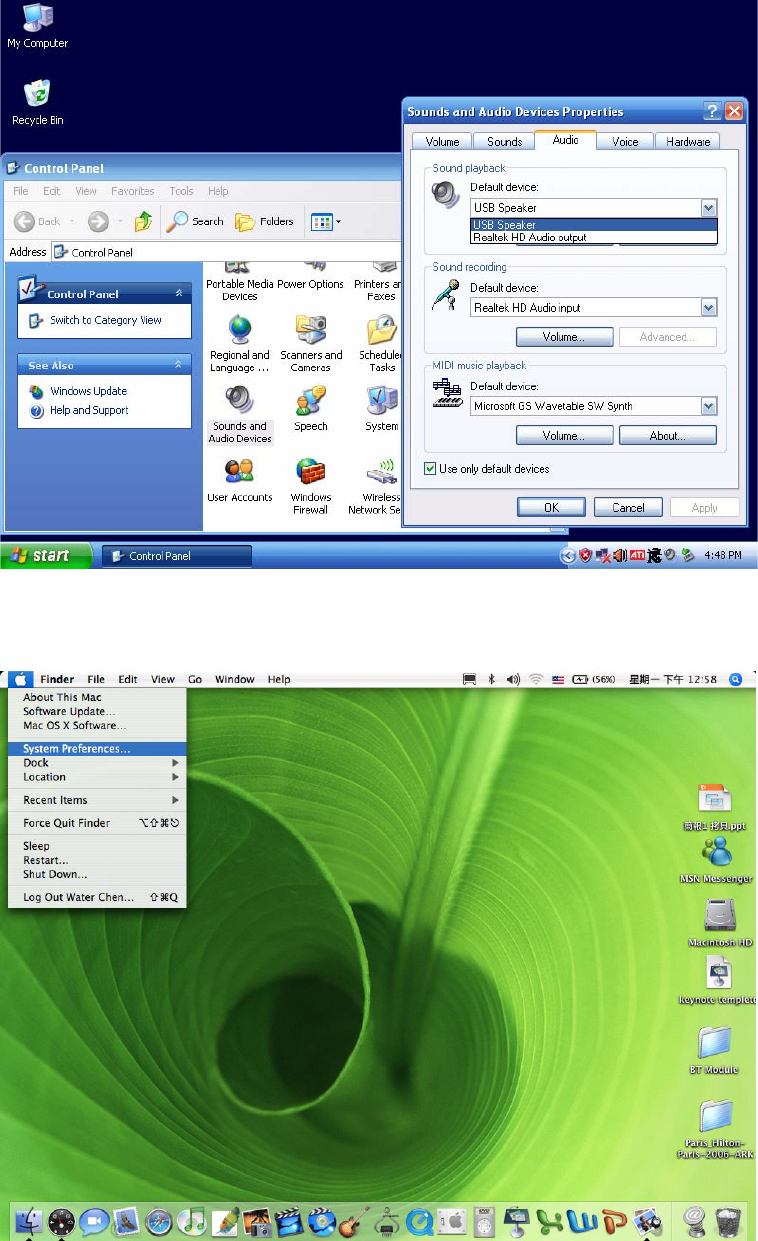Collapse the See Also side pane
Image resolution: width=758 pixels, height=1241 pixels.
(x=180, y=366)
